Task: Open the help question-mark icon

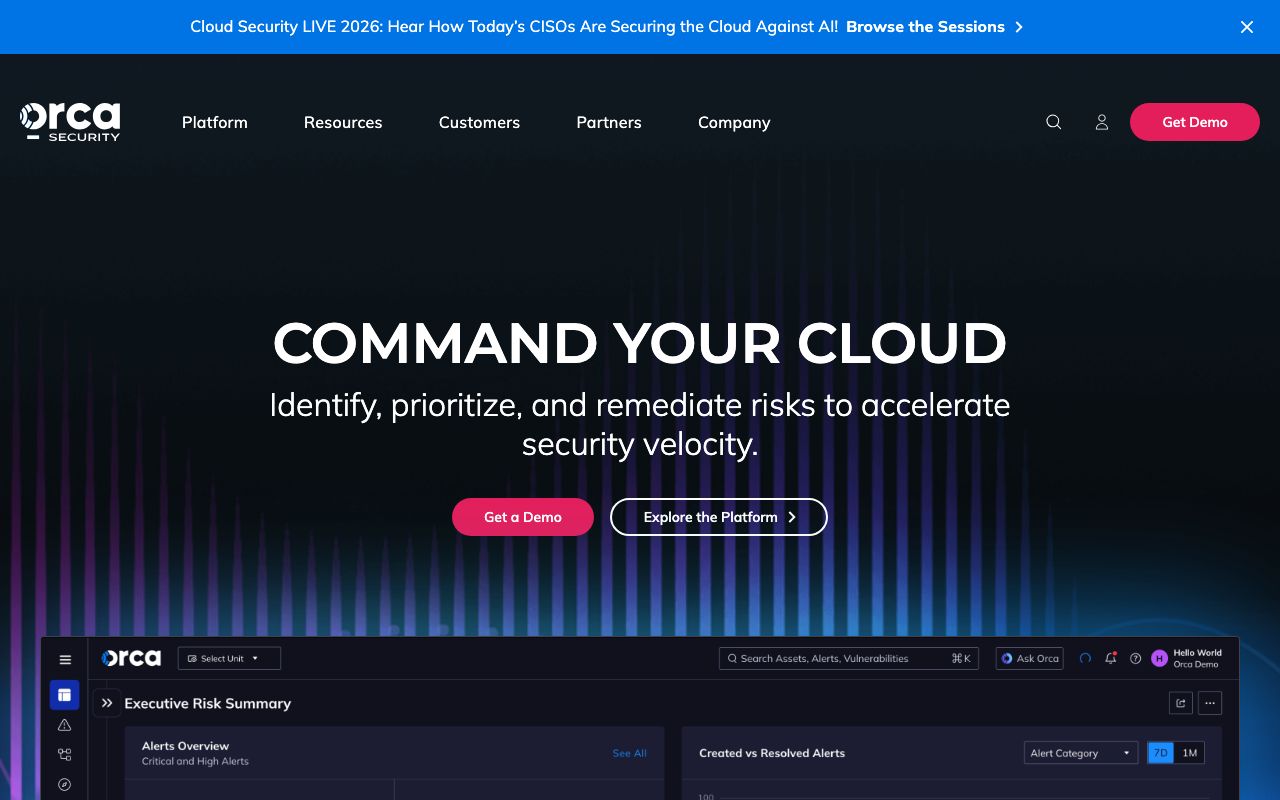Action: tap(1135, 658)
